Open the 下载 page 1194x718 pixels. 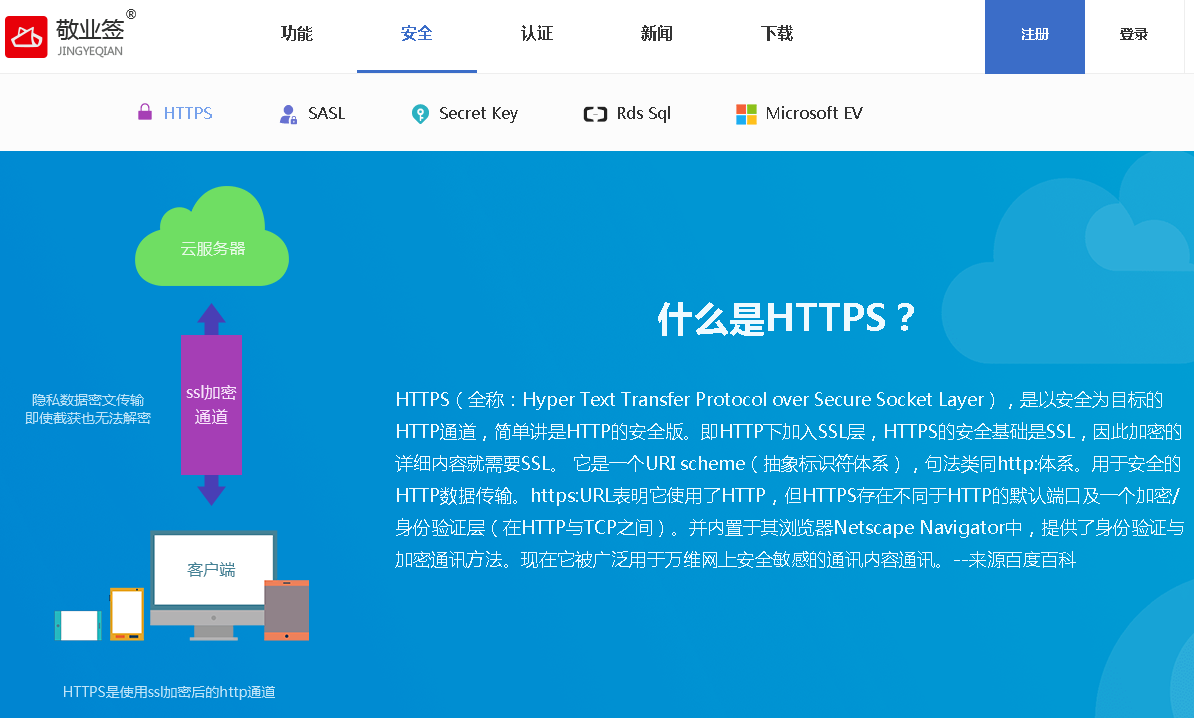[777, 34]
